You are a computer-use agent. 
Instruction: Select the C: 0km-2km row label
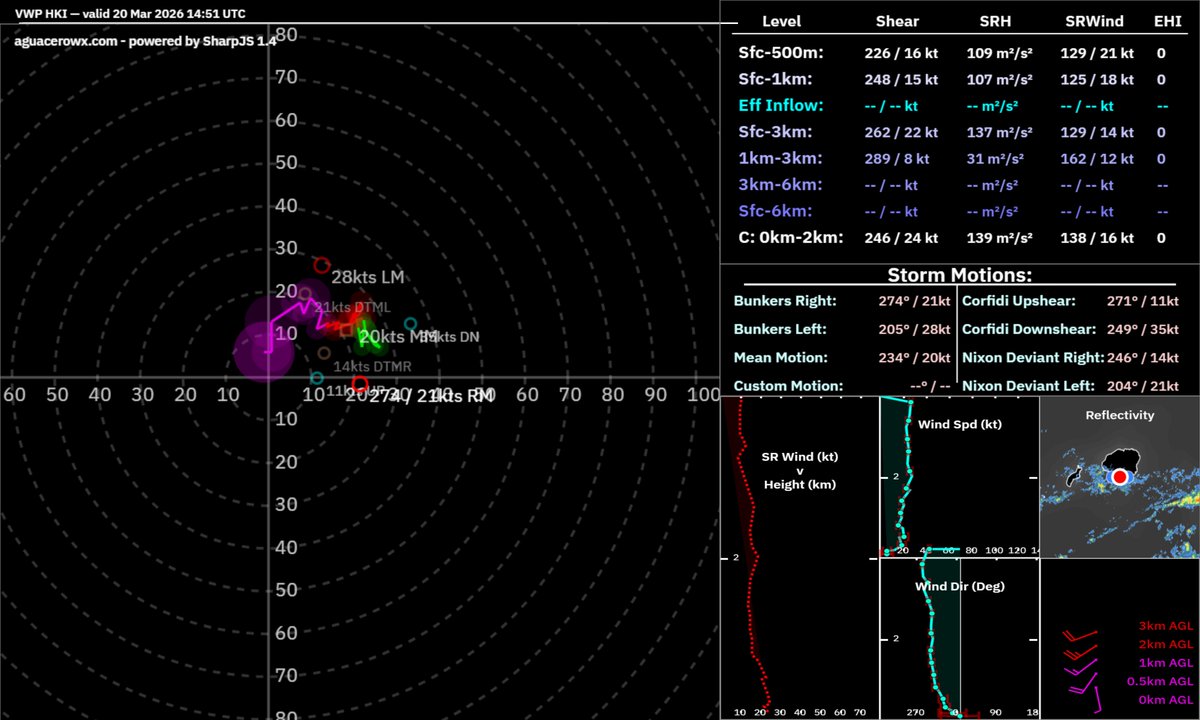click(790, 238)
